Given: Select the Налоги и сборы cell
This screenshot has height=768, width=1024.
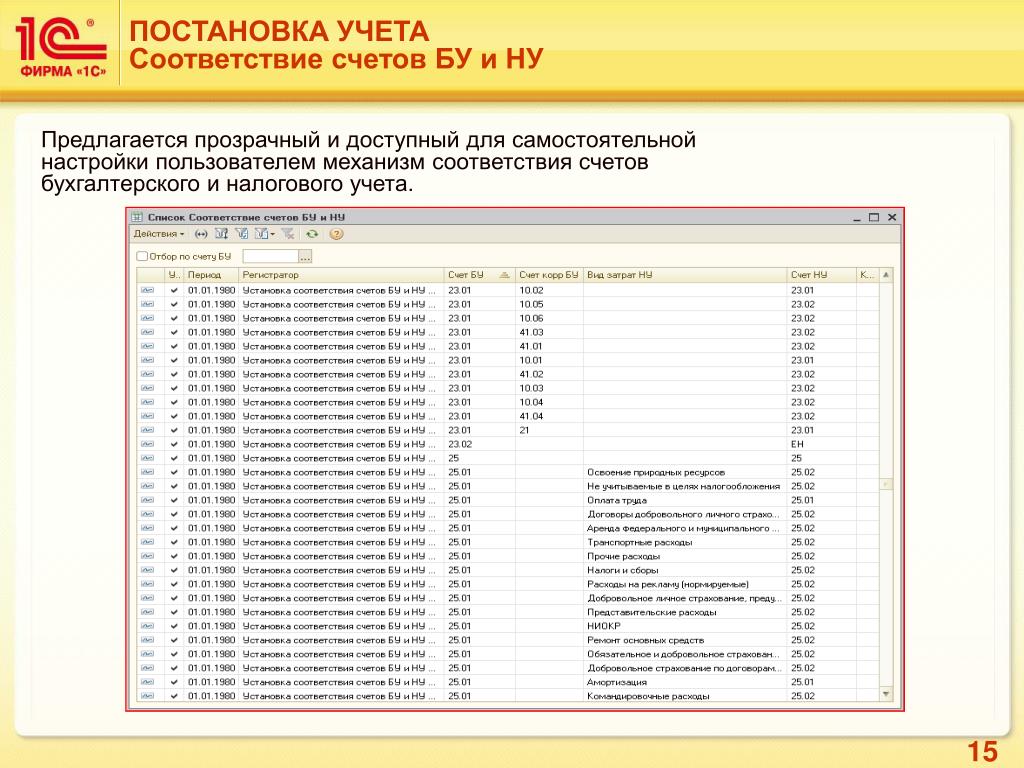Looking at the screenshot, I should [x=684, y=570].
